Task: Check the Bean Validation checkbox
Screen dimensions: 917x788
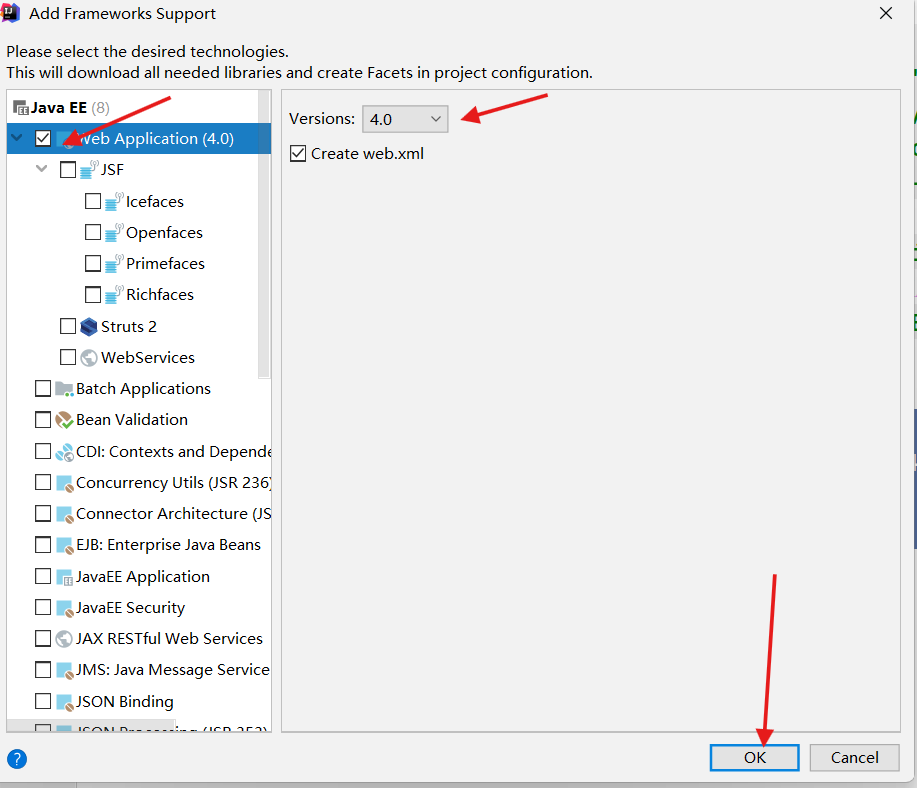Action: [43, 419]
